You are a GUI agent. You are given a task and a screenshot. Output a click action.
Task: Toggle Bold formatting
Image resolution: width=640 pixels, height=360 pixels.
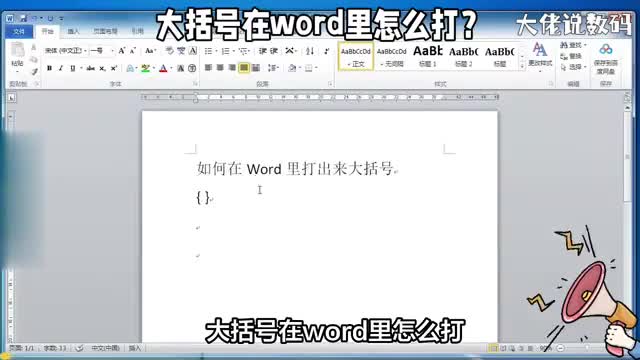pos(49,68)
